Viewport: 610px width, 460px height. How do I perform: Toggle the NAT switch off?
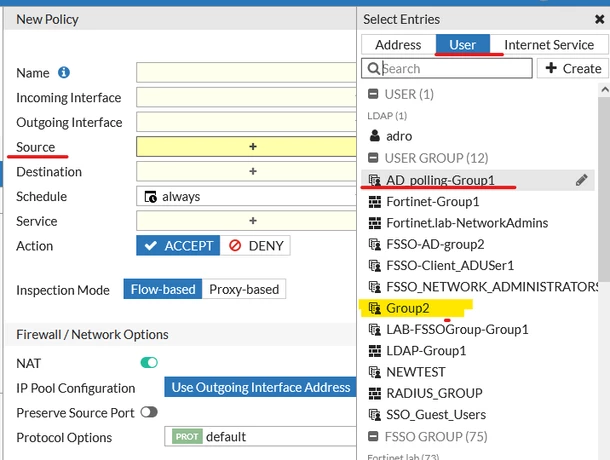pyautogui.click(x=149, y=363)
